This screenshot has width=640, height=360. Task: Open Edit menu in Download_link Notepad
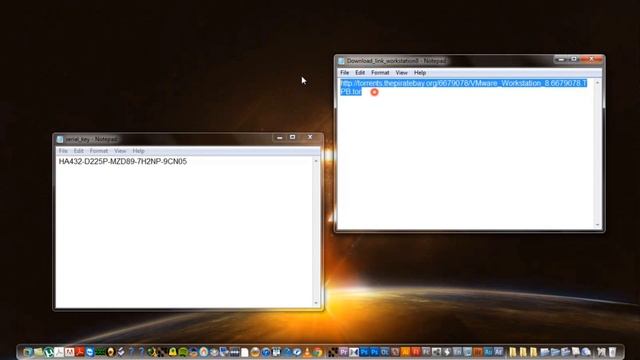coord(360,73)
